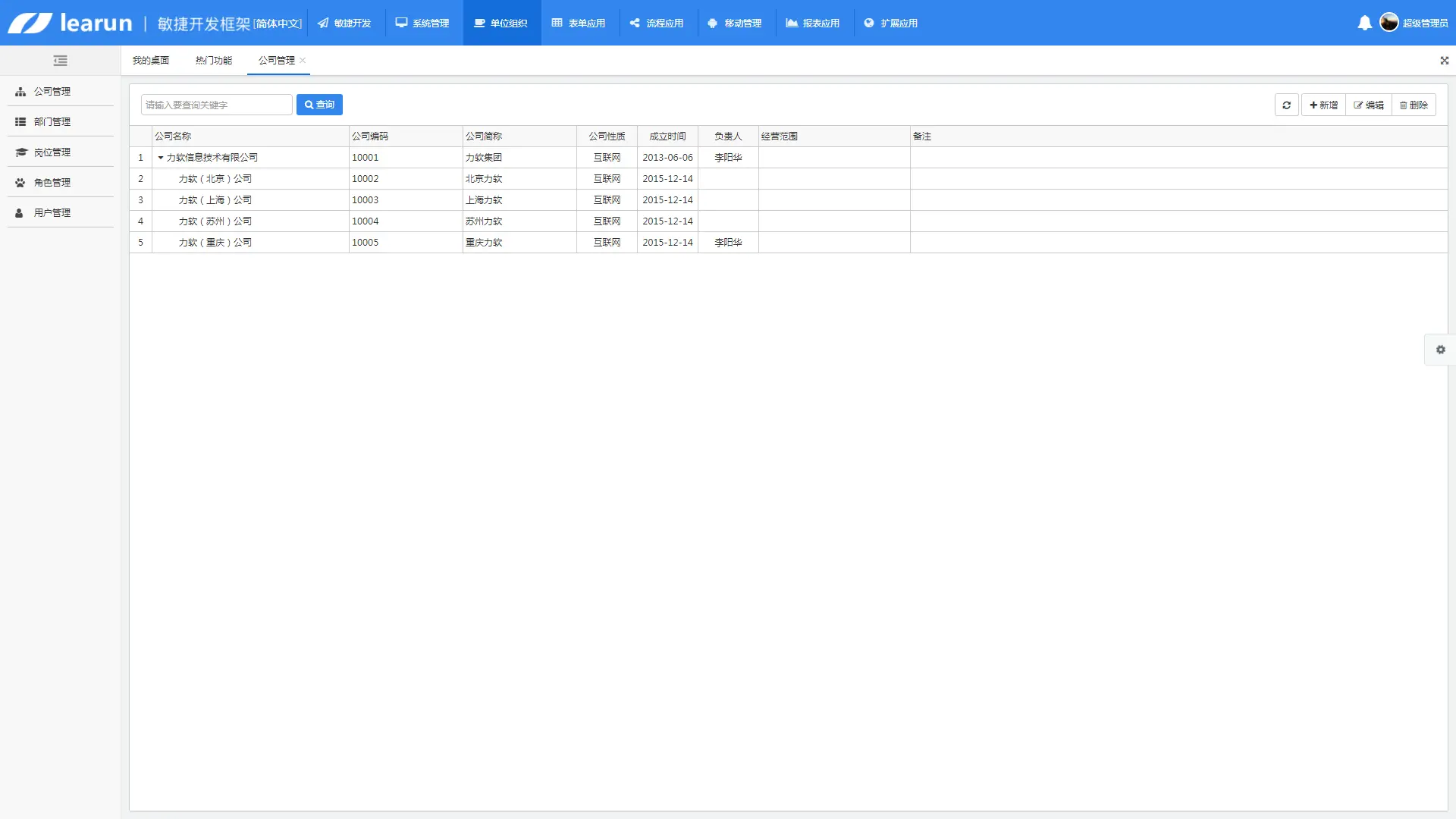Click the refresh icon button
The height and width of the screenshot is (819, 1456).
click(1286, 105)
